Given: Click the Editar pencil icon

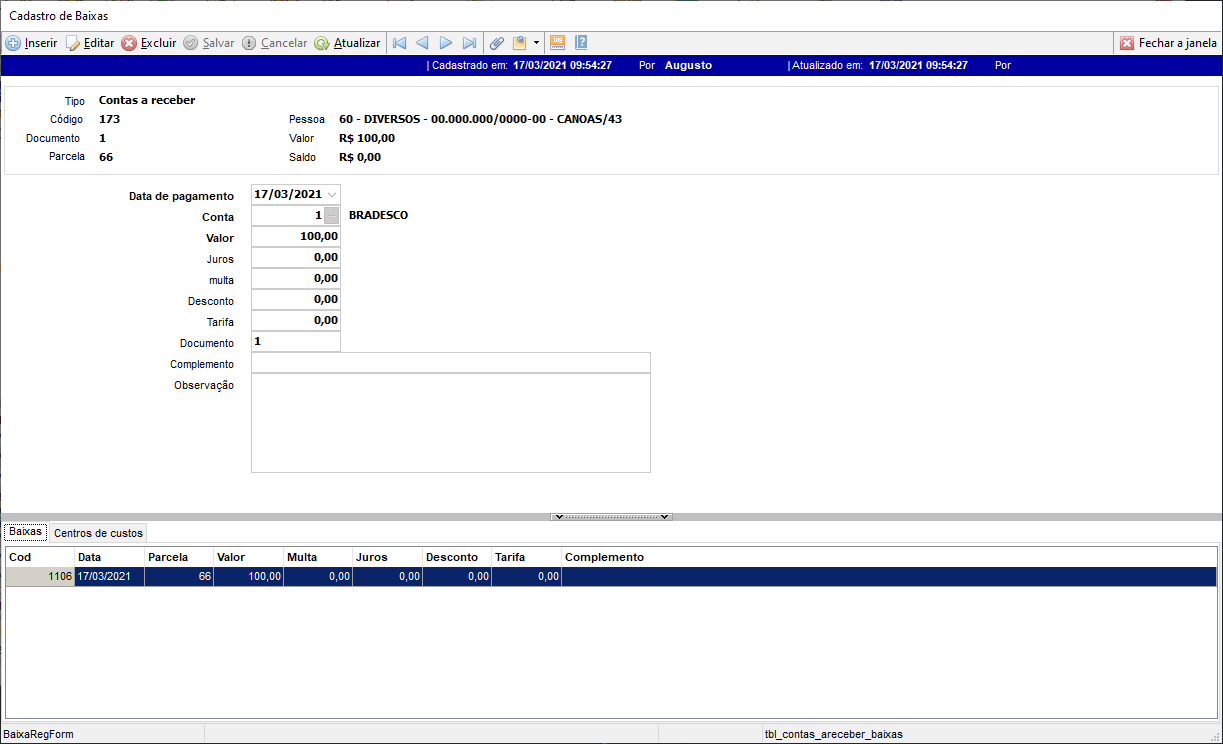Looking at the screenshot, I should coord(73,43).
